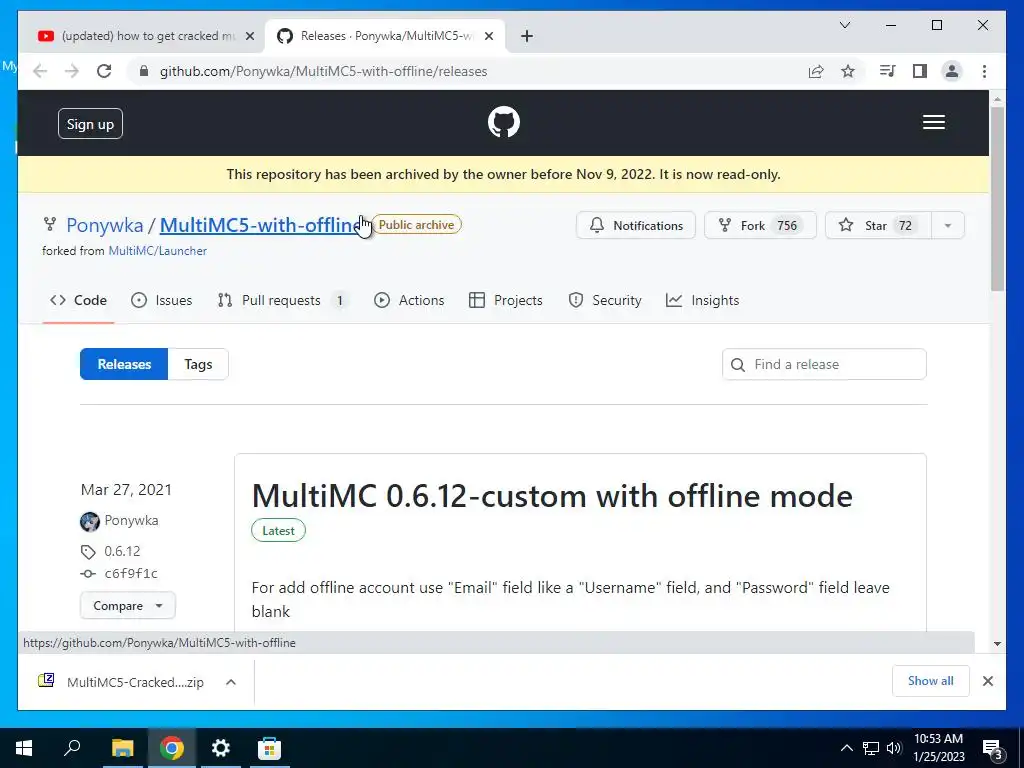Click the Latest release badge

(278, 531)
